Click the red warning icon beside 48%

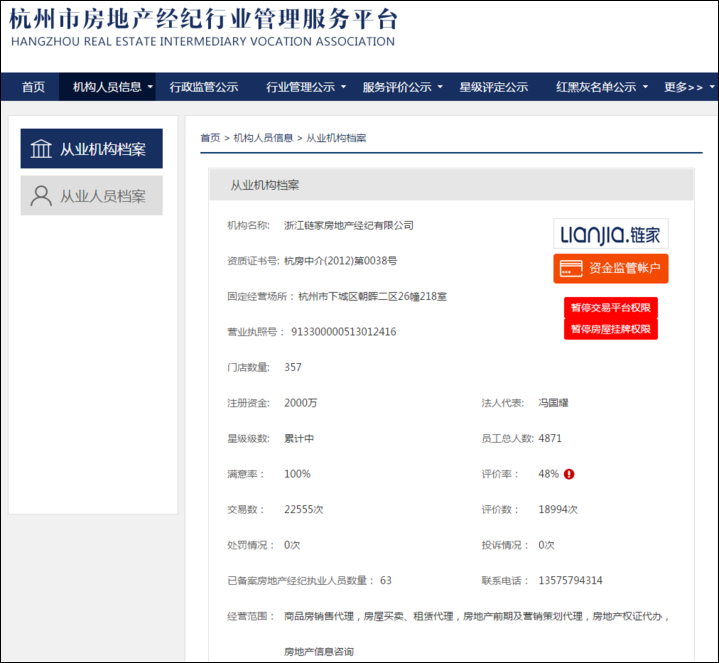click(x=569, y=474)
